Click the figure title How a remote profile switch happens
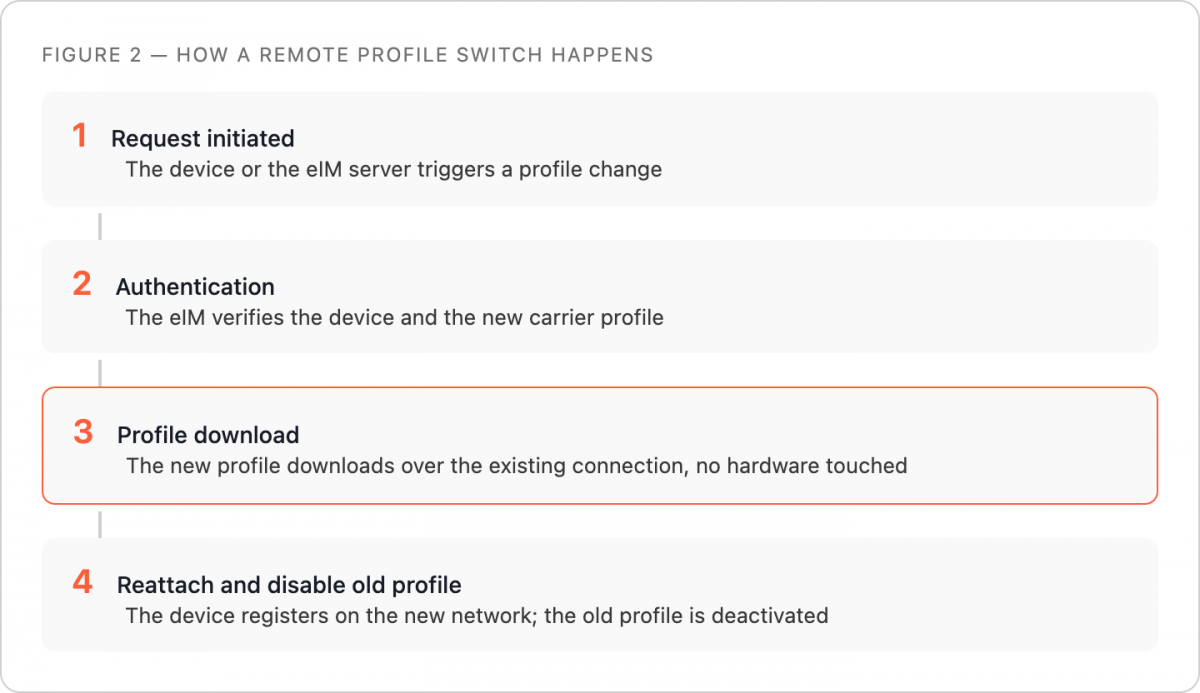This screenshot has width=1200, height=693. [347, 55]
